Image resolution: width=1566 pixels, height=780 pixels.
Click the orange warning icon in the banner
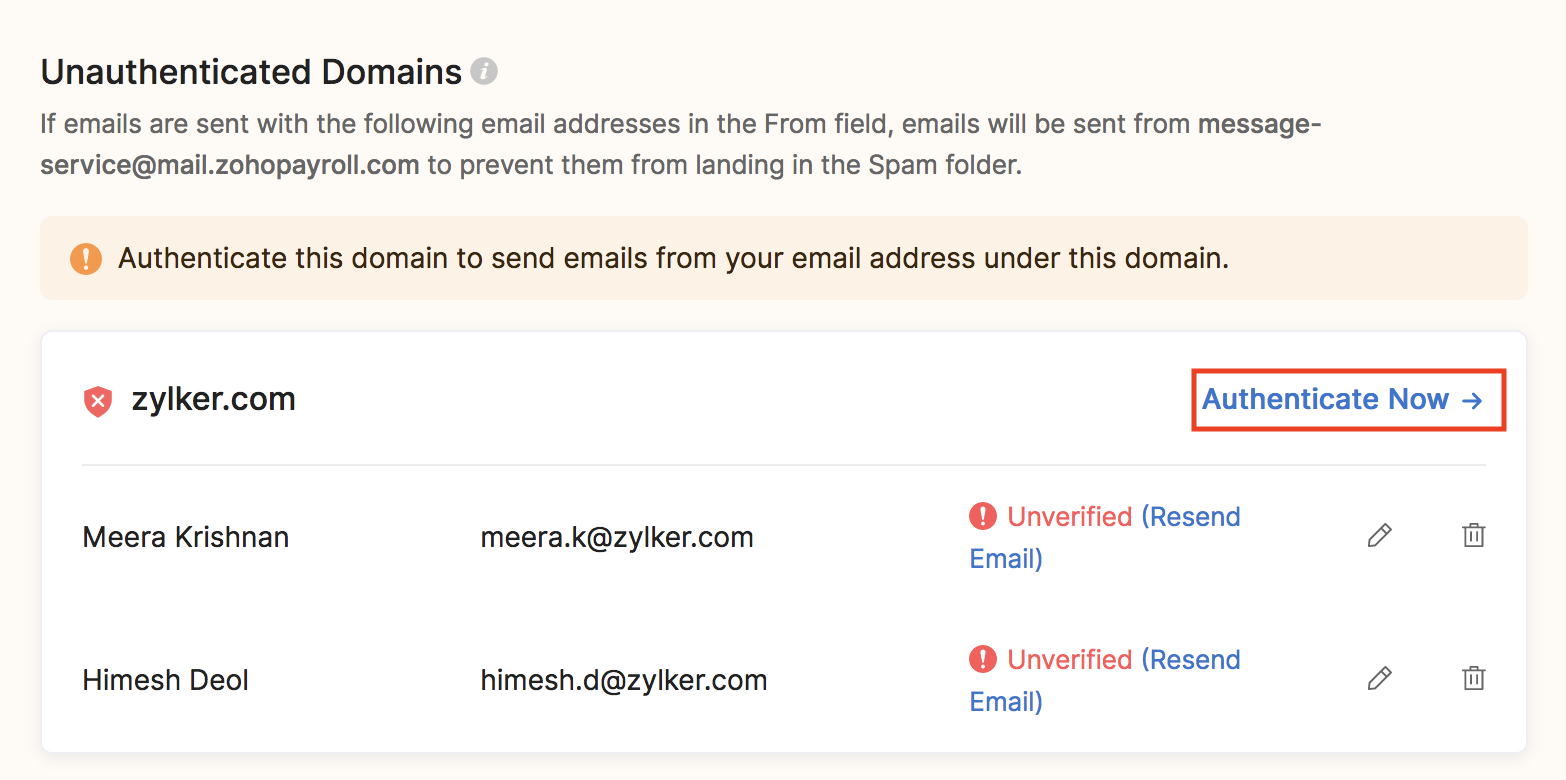[x=86, y=259]
